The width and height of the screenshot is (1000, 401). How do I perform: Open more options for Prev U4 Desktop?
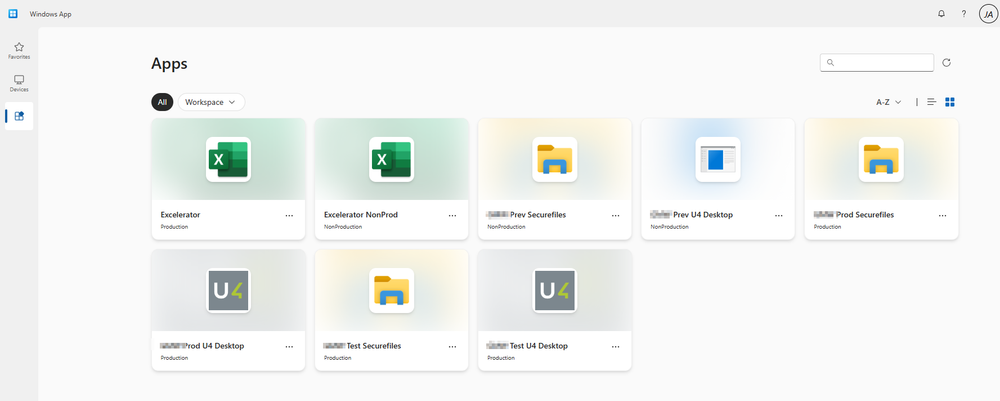(x=779, y=215)
